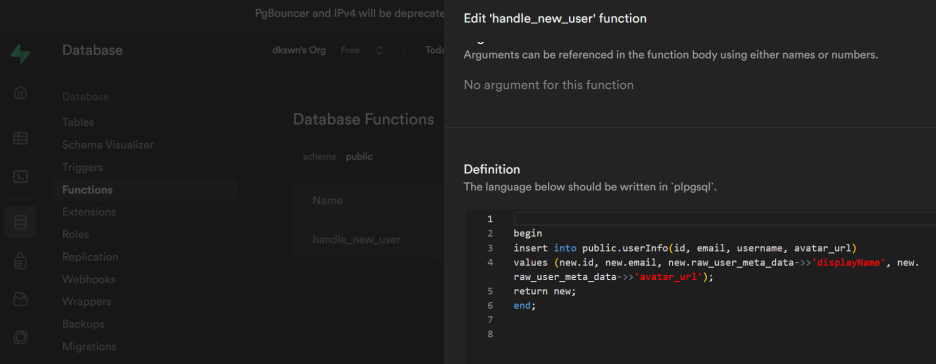Open Tables in Database menu
The width and height of the screenshot is (936, 364).
(78, 122)
